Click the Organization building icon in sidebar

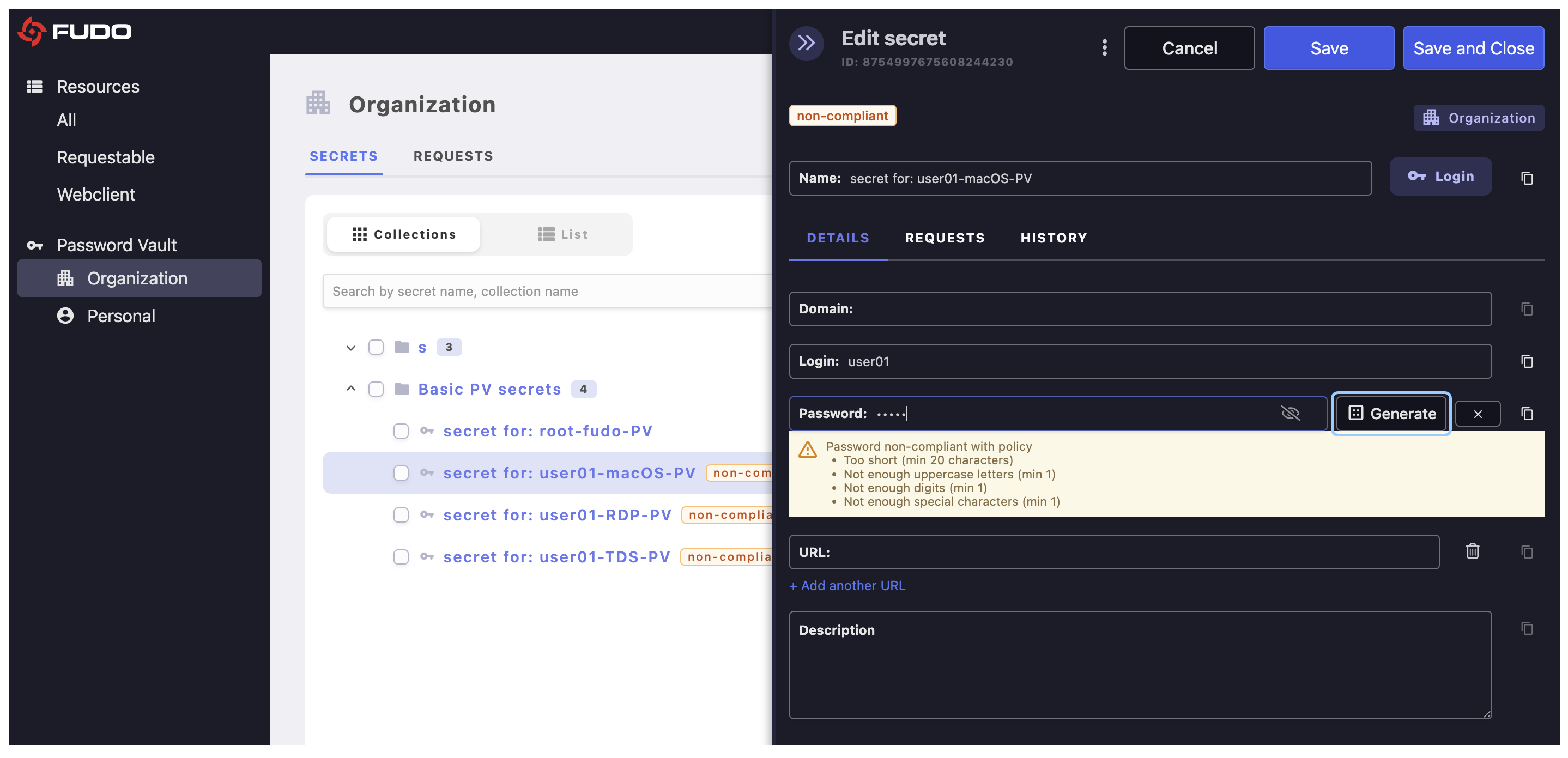[x=65, y=278]
